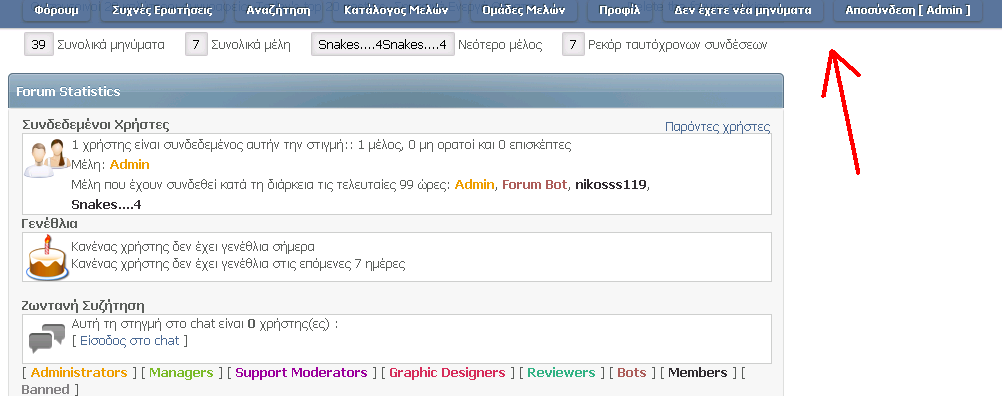Click the chat speech bubbles icon
1002x396 pixels.
pyautogui.click(x=47, y=339)
